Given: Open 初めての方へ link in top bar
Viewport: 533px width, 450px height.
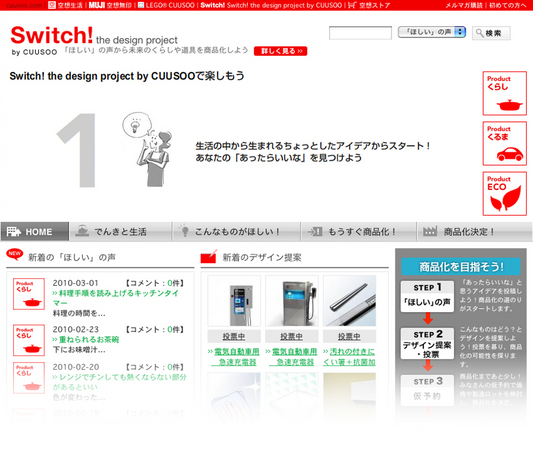Looking at the screenshot, I should click(507, 5).
